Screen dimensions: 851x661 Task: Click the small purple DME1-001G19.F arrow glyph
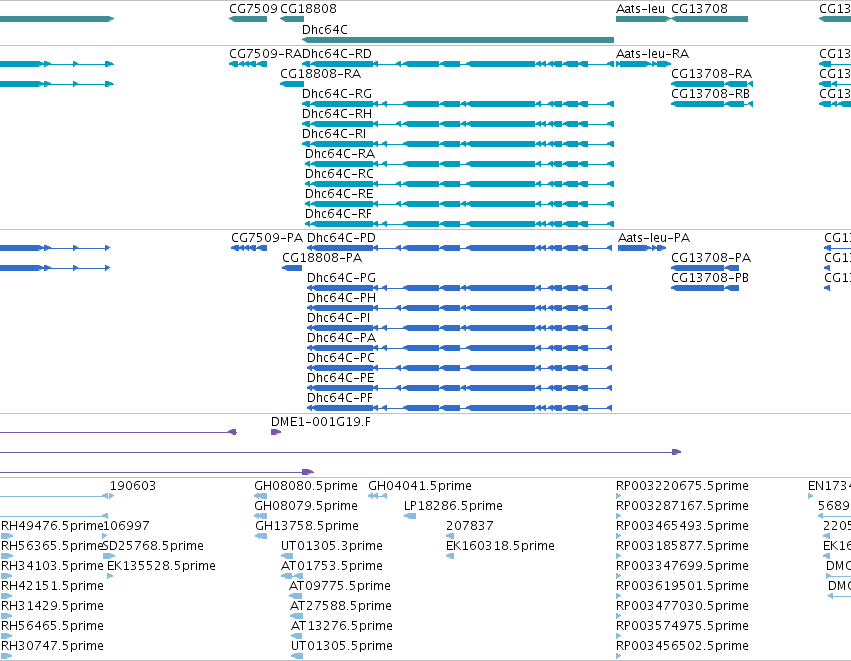click(276, 432)
